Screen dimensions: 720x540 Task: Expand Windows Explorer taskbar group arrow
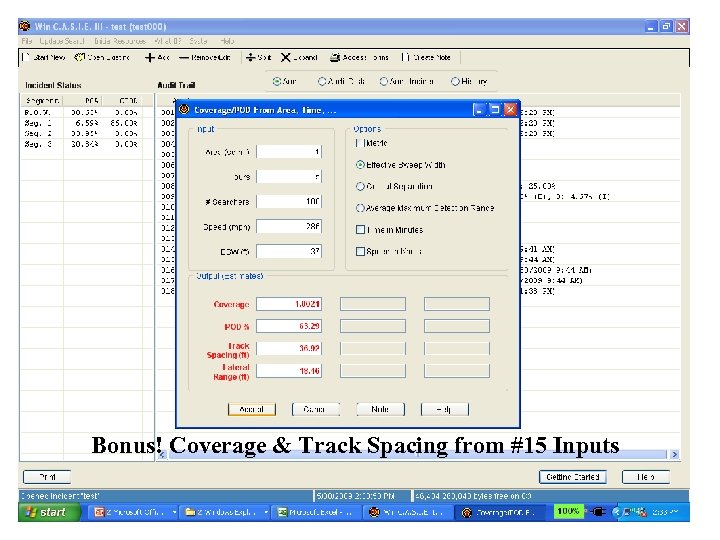coord(266,512)
